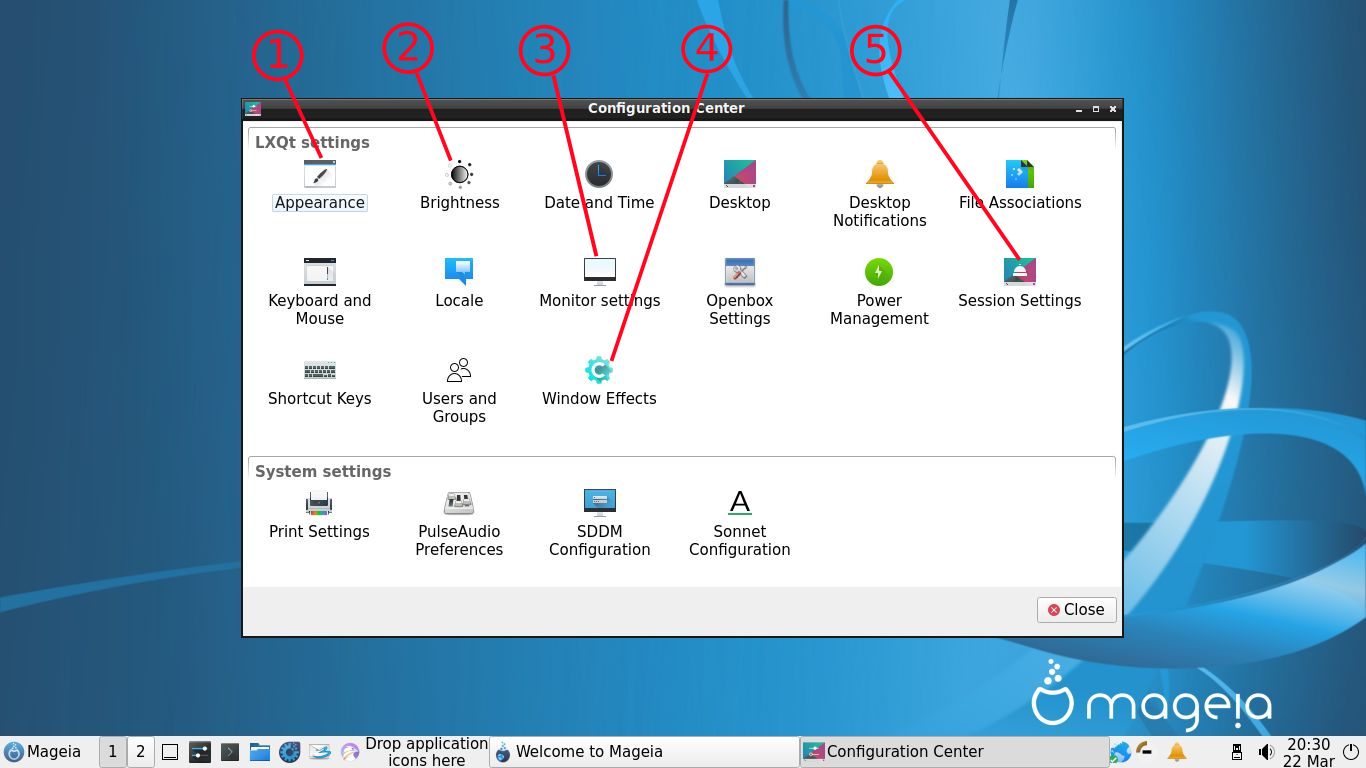Click the Configuration Center title bar icon

coord(253,108)
